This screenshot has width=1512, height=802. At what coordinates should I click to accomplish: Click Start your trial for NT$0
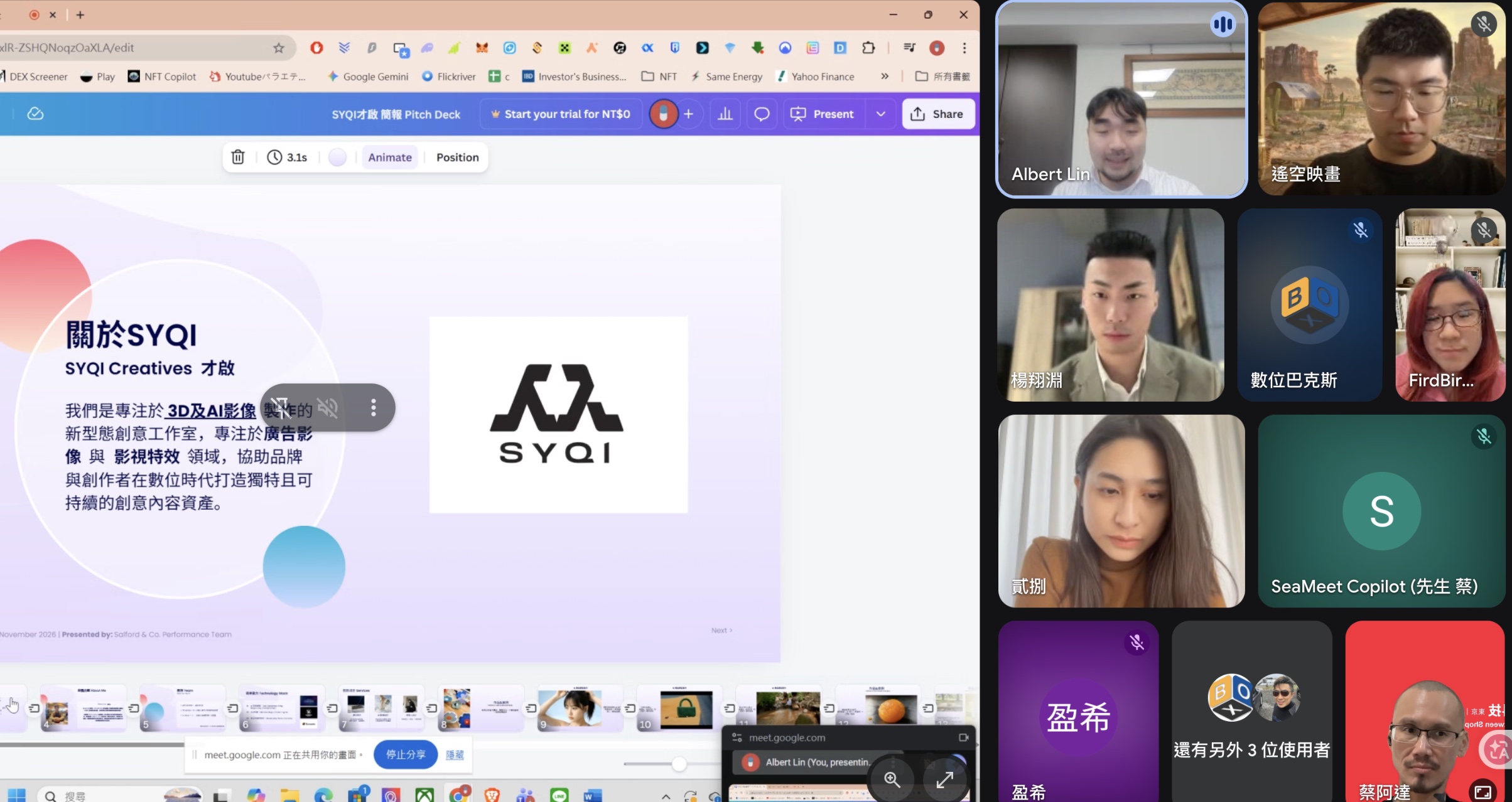[560, 114]
